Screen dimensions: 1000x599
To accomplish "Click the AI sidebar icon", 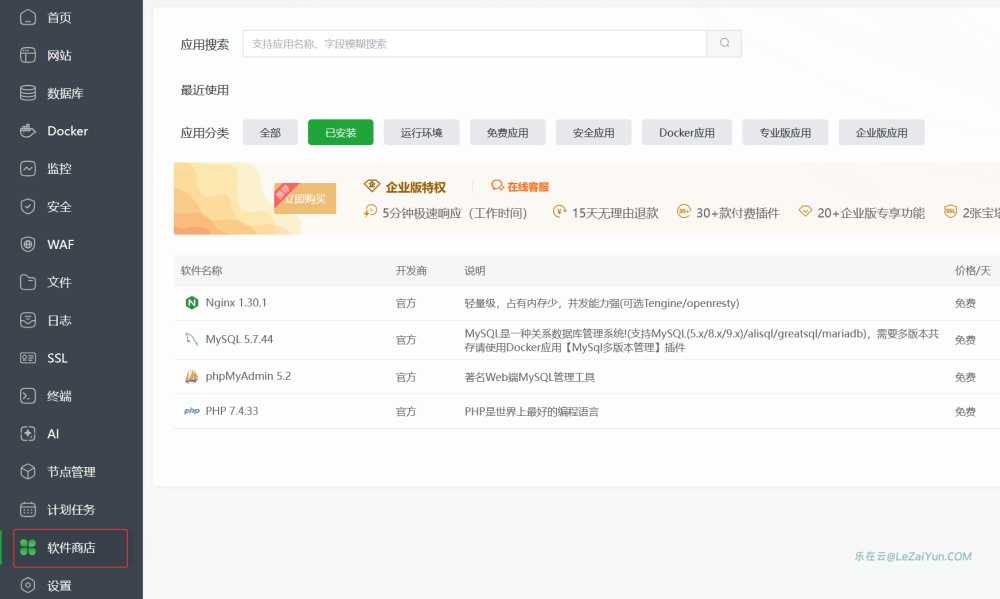I will pos(27,434).
